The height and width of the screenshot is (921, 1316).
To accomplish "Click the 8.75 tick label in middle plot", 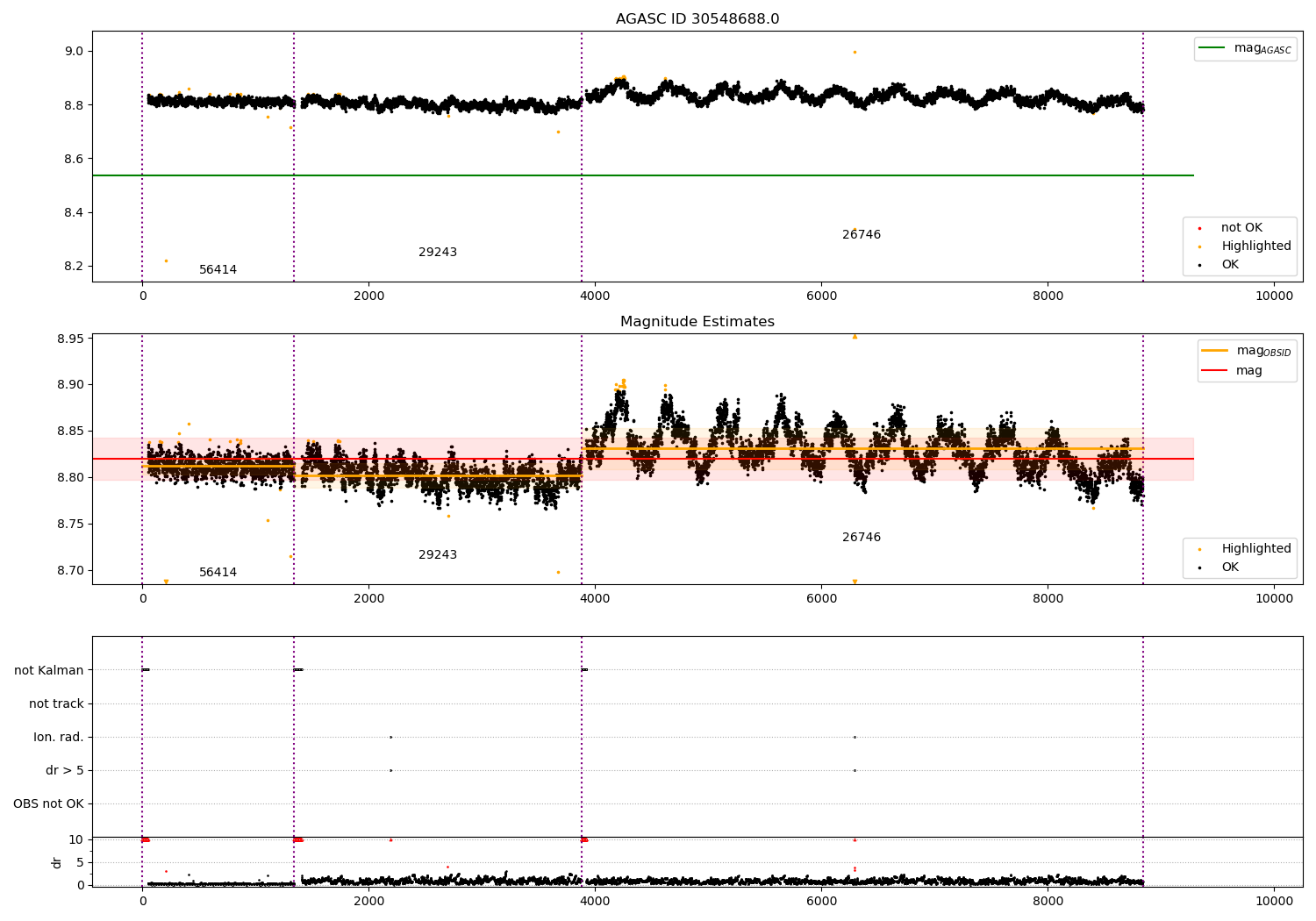I will click(x=70, y=525).
